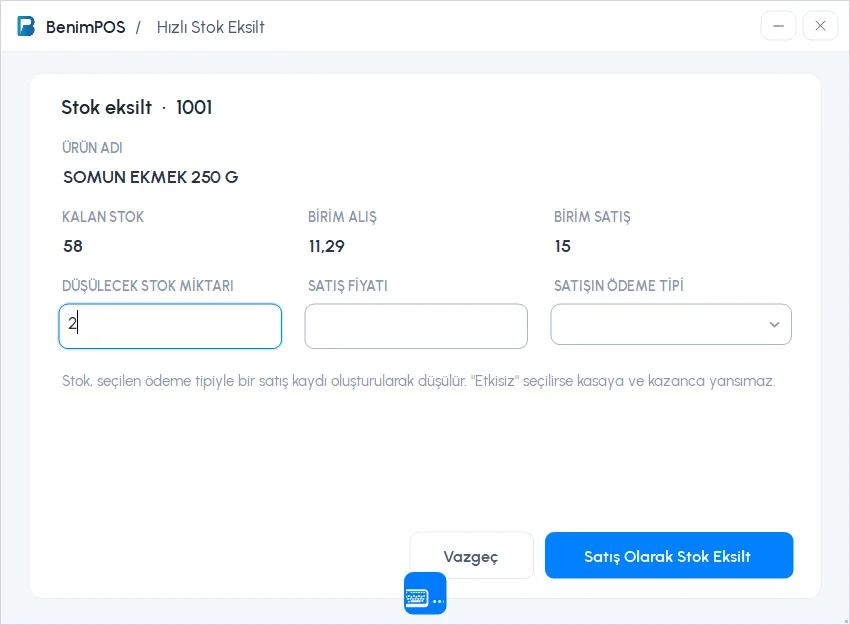The width and height of the screenshot is (850, 625).
Task: Click the Etkisiz help note text
Action: [418, 381]
